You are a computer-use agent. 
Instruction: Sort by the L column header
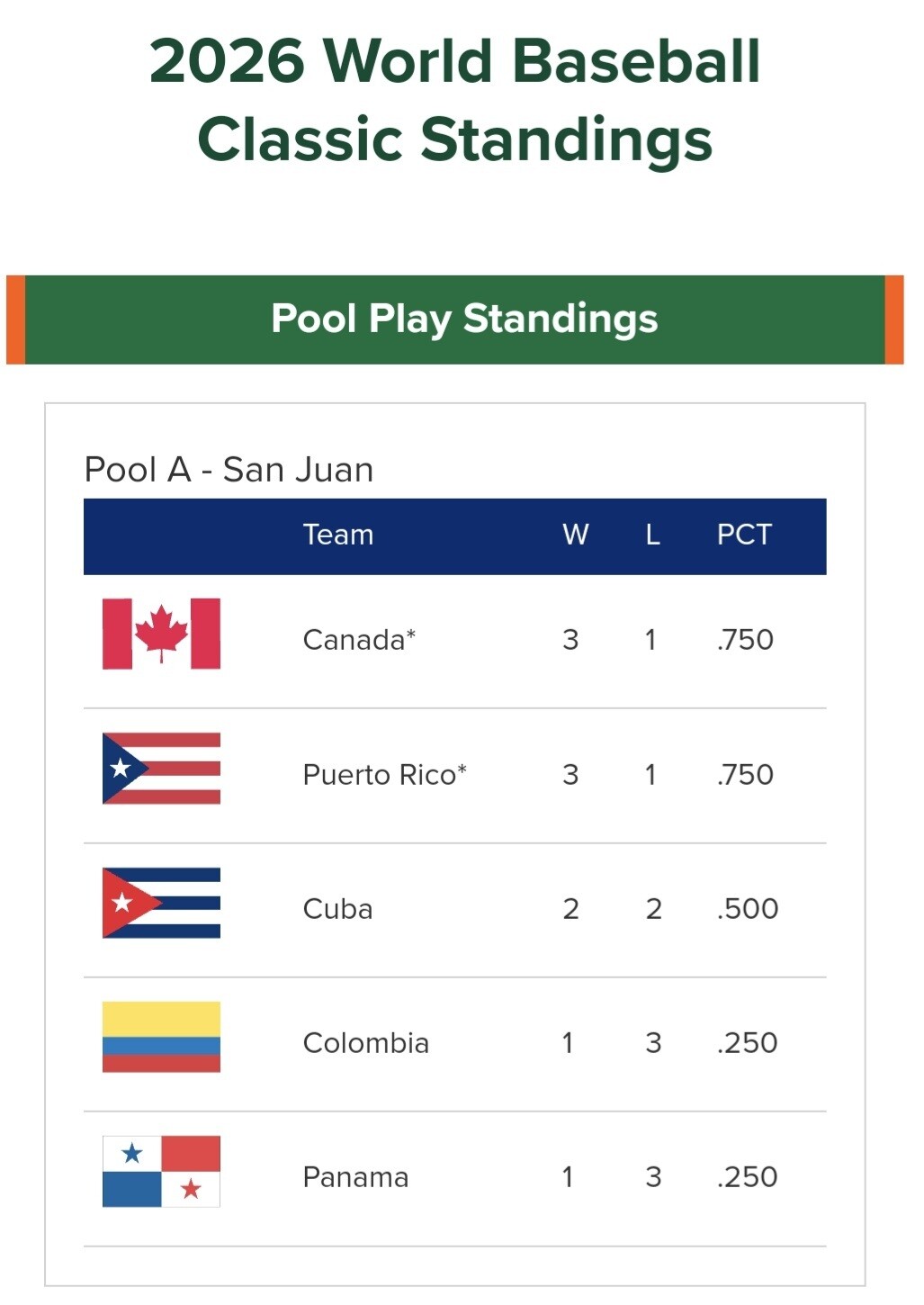tap(652, 535)
